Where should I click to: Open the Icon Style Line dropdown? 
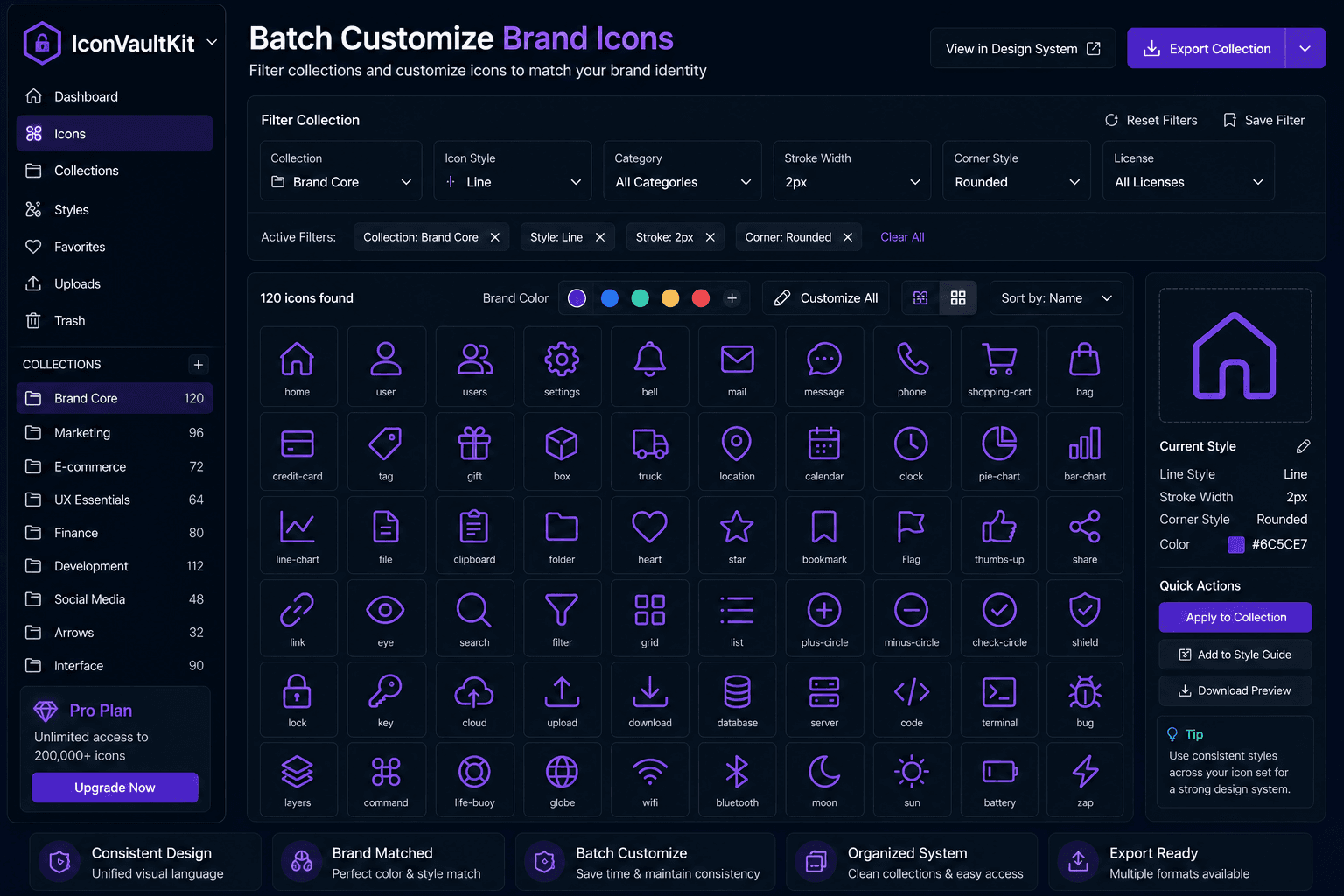coord(513,171)
